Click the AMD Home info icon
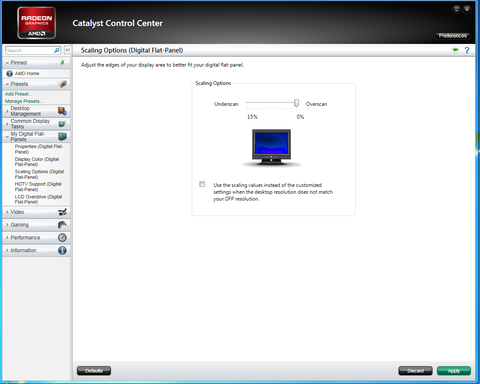The width and height of the screenshot is (480, 384). tap(10, 73)
